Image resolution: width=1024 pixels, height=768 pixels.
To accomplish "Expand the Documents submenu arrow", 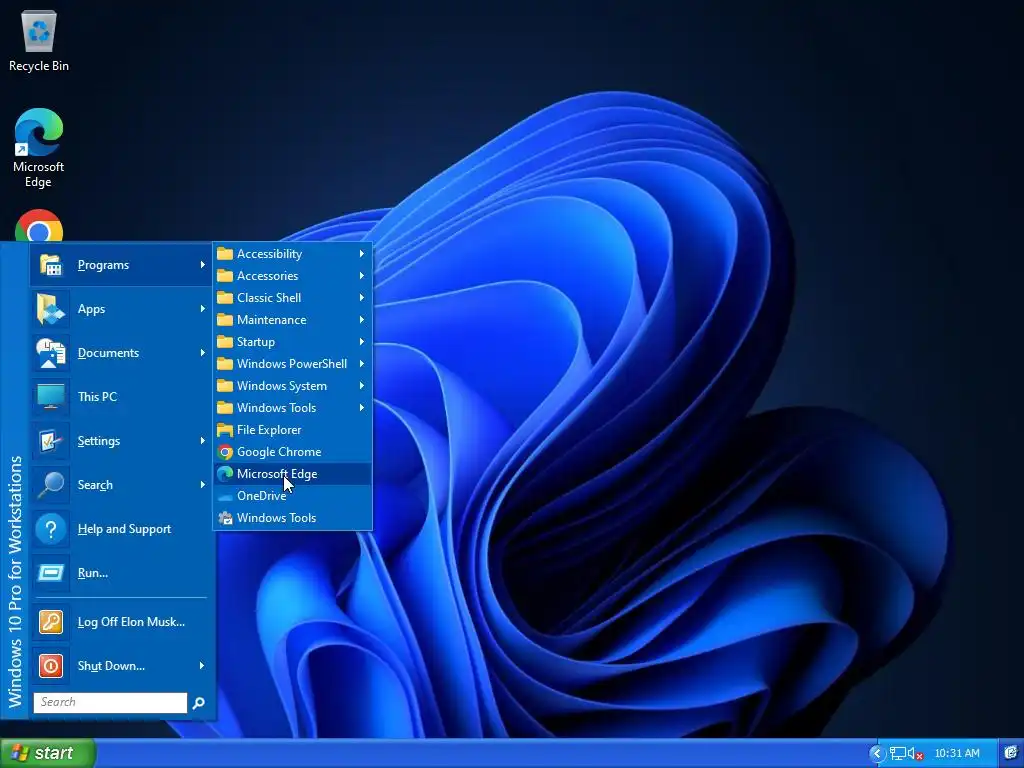I will pyautogui.click(x=202, y=353).
